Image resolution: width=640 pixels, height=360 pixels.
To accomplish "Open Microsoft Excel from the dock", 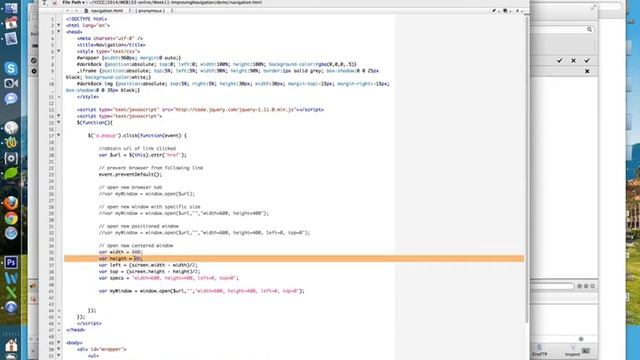I will click(11, 292).
